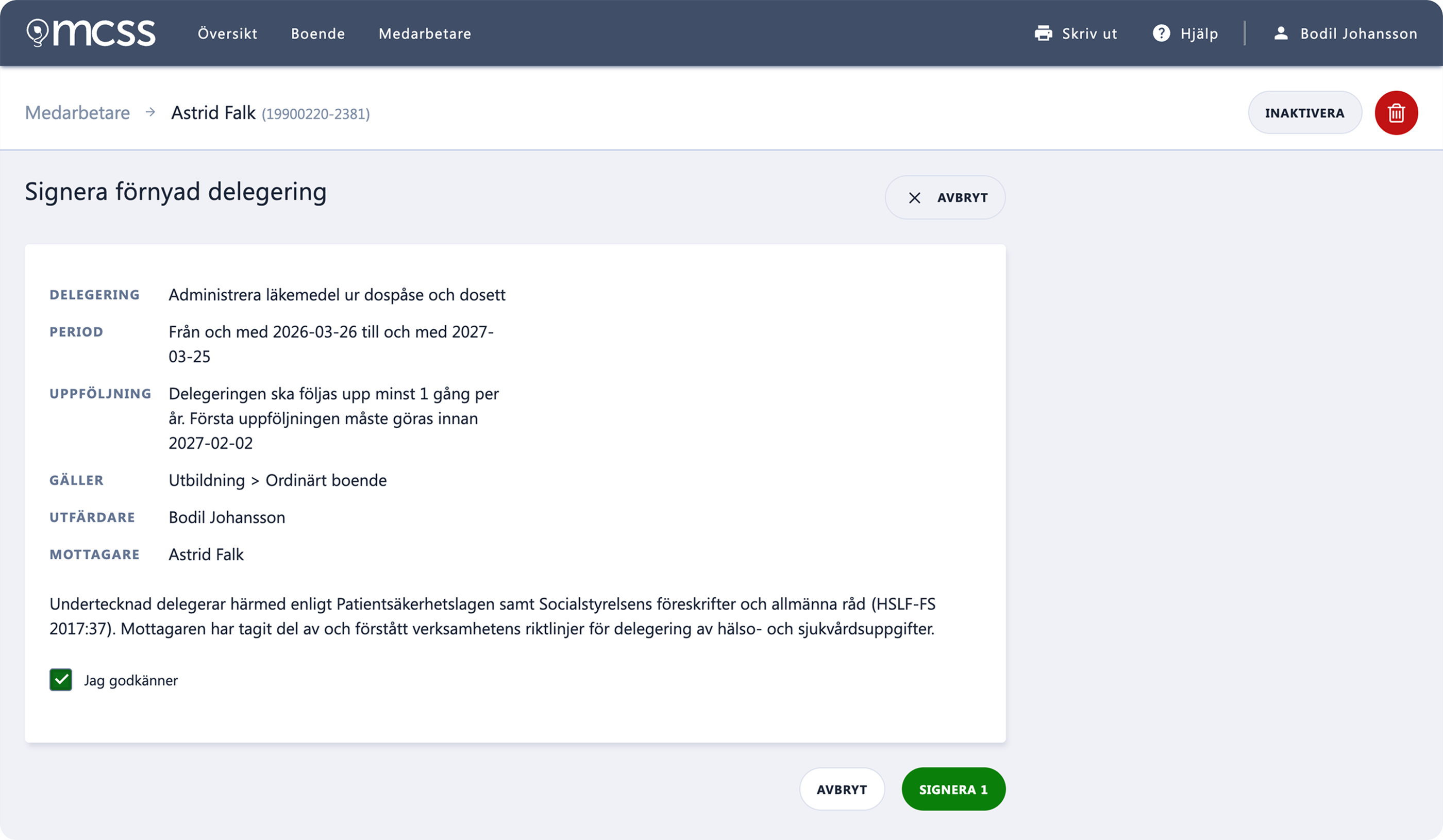Click the Jag godkänner label text
The height and width of the screenshot is (840, 1443).
coord(131,680)
